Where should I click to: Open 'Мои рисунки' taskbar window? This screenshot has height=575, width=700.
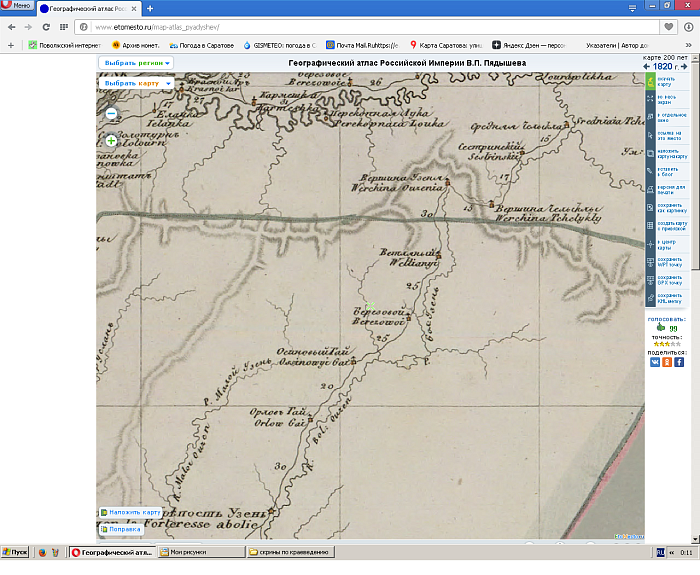click(x=202, y=552)
